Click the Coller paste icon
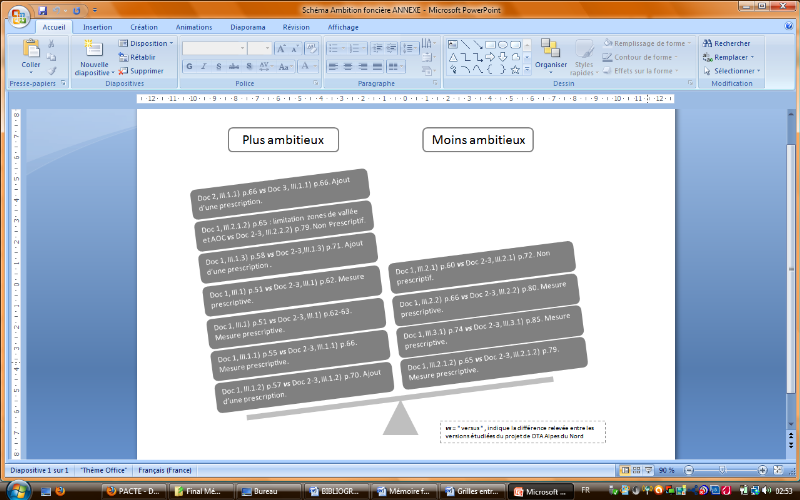This screenshot has width=800, height=500. 31,49
